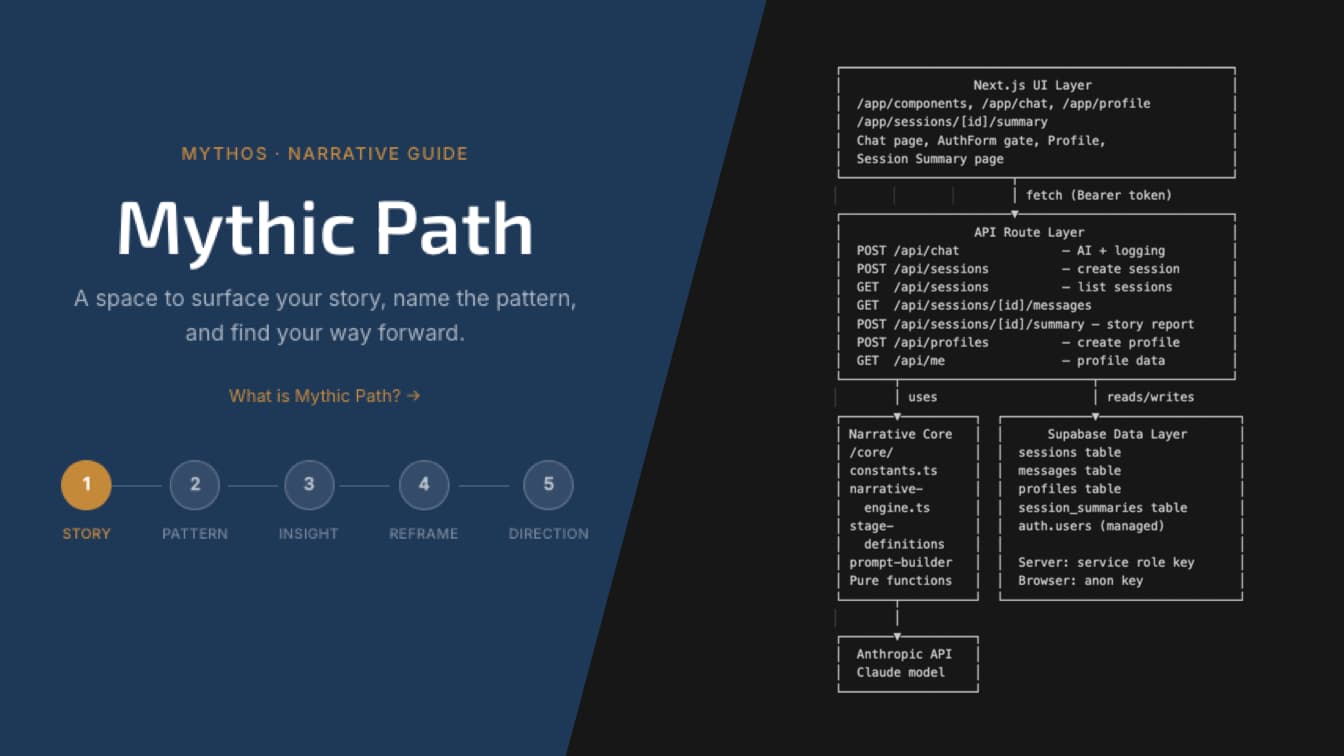The height and width of the screenshot is (756, 1344).
Task: Click 'GET /api/me' profile data line
Action: (1011, 360)
